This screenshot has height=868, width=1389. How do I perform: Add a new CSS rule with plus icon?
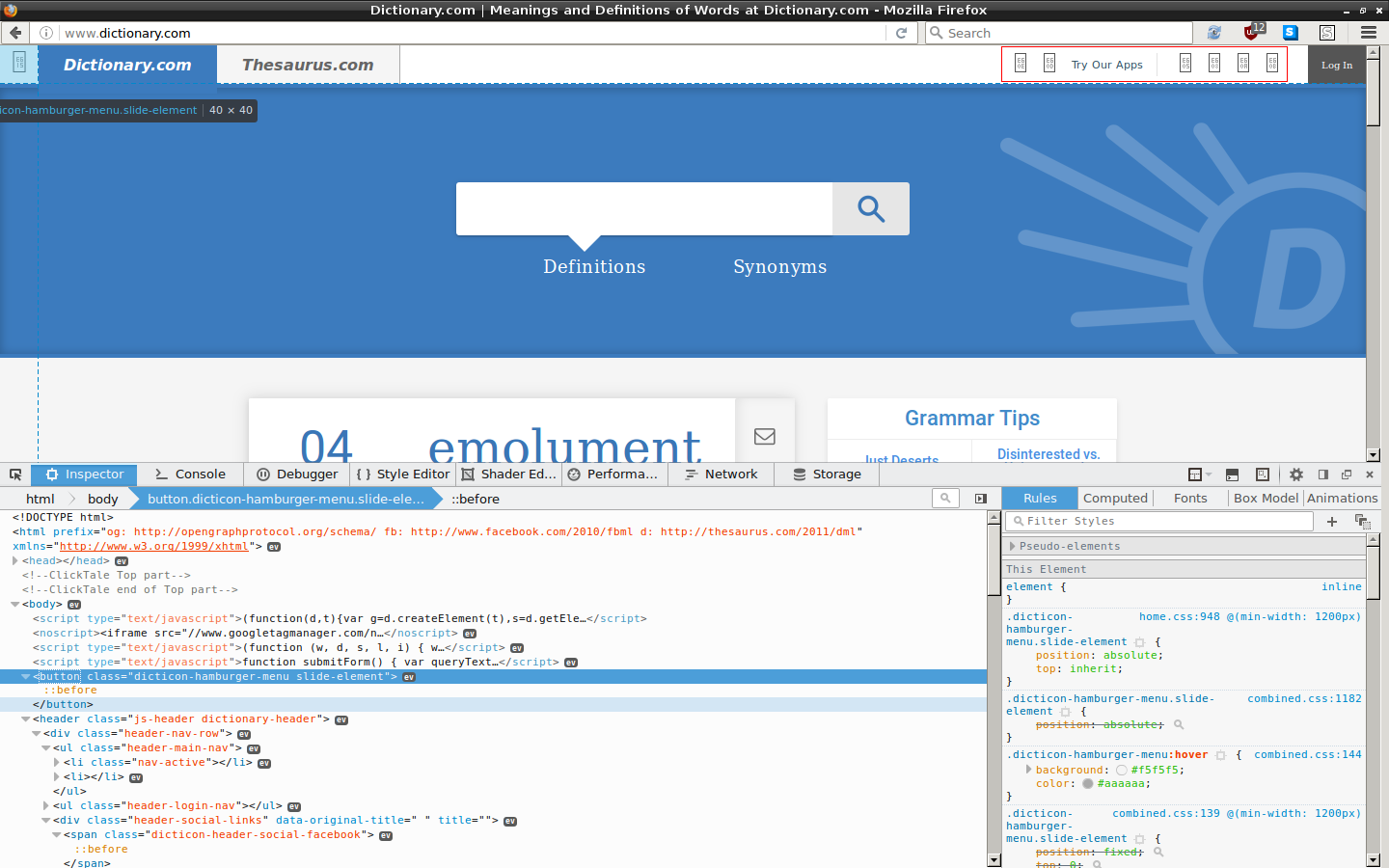(x=1332, y=522)
